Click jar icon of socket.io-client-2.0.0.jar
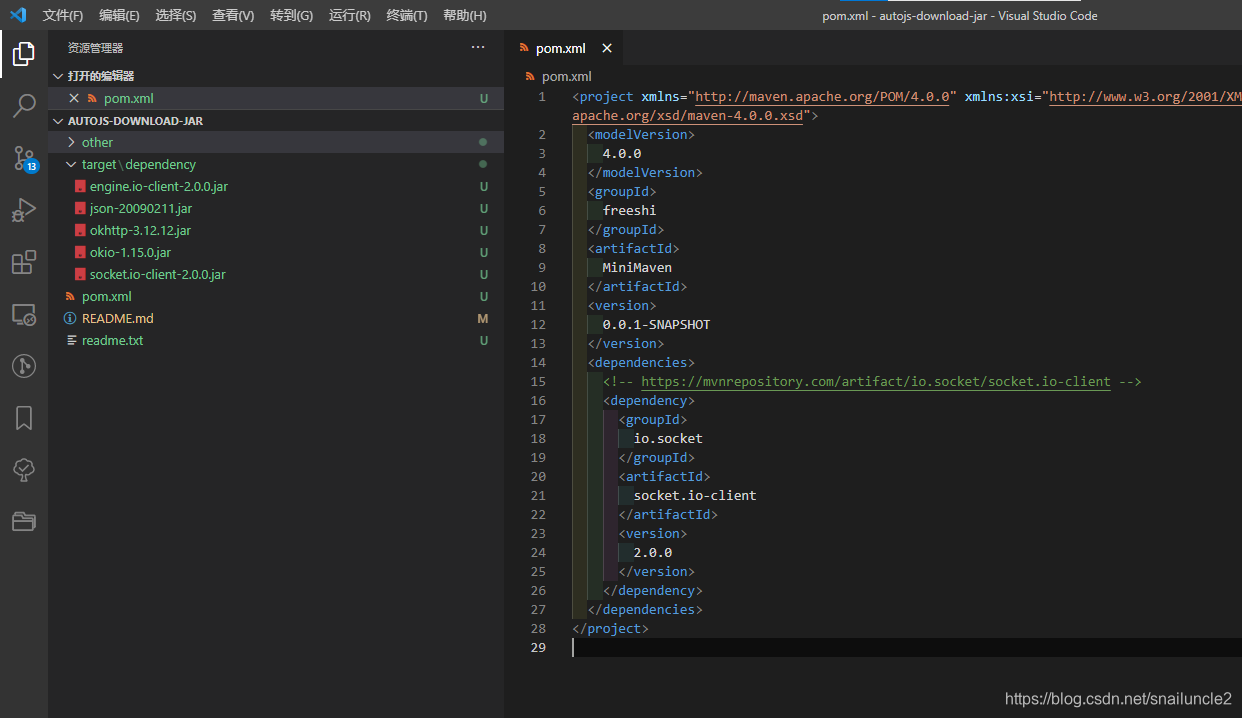Viewport: 1242px width, 718px height. click(80, 274)
